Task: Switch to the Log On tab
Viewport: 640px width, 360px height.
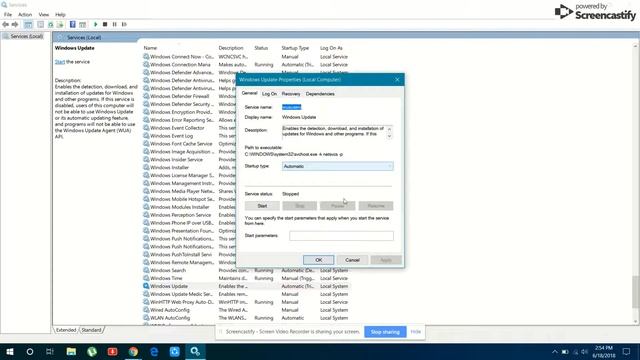Action: tap(269, 94)
